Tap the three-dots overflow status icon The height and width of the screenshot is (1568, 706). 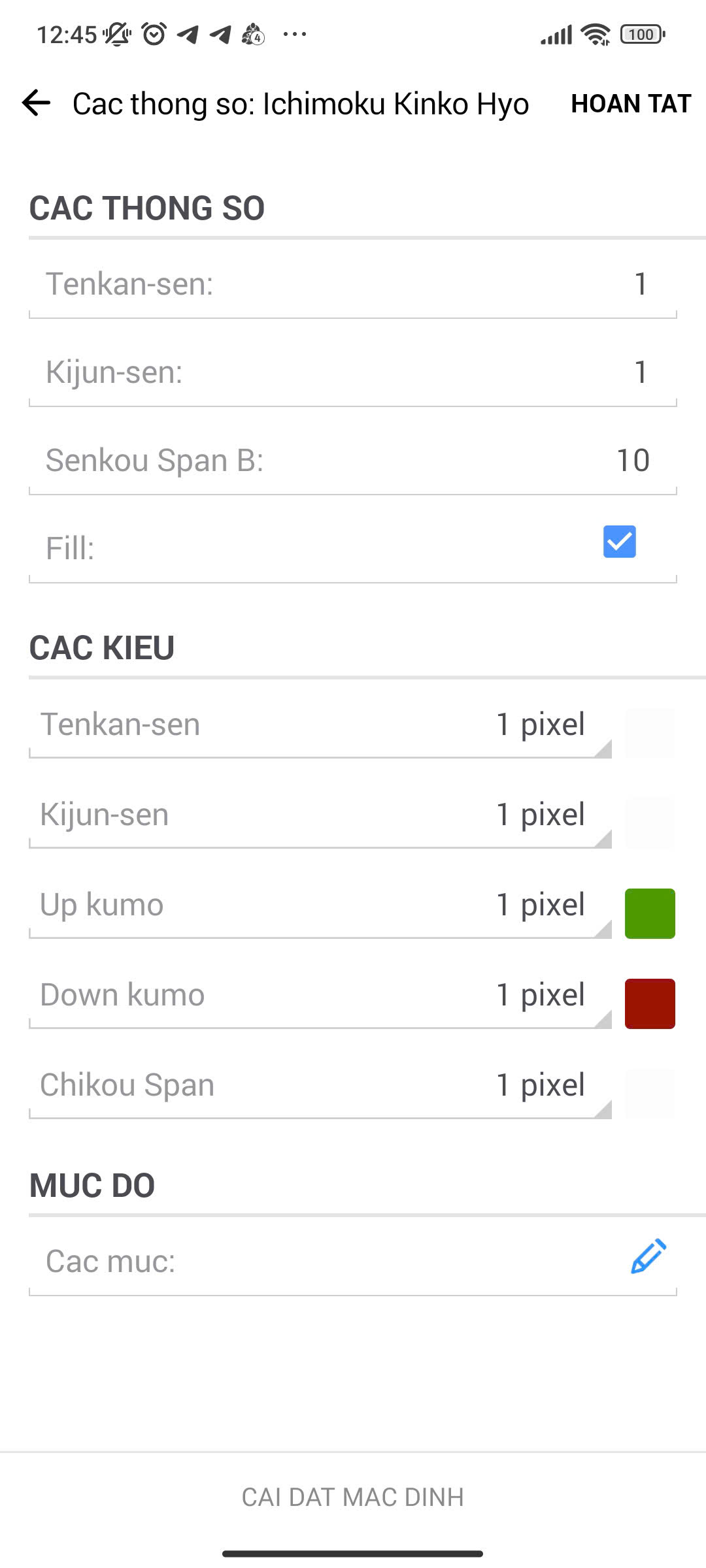pos(295,34)
